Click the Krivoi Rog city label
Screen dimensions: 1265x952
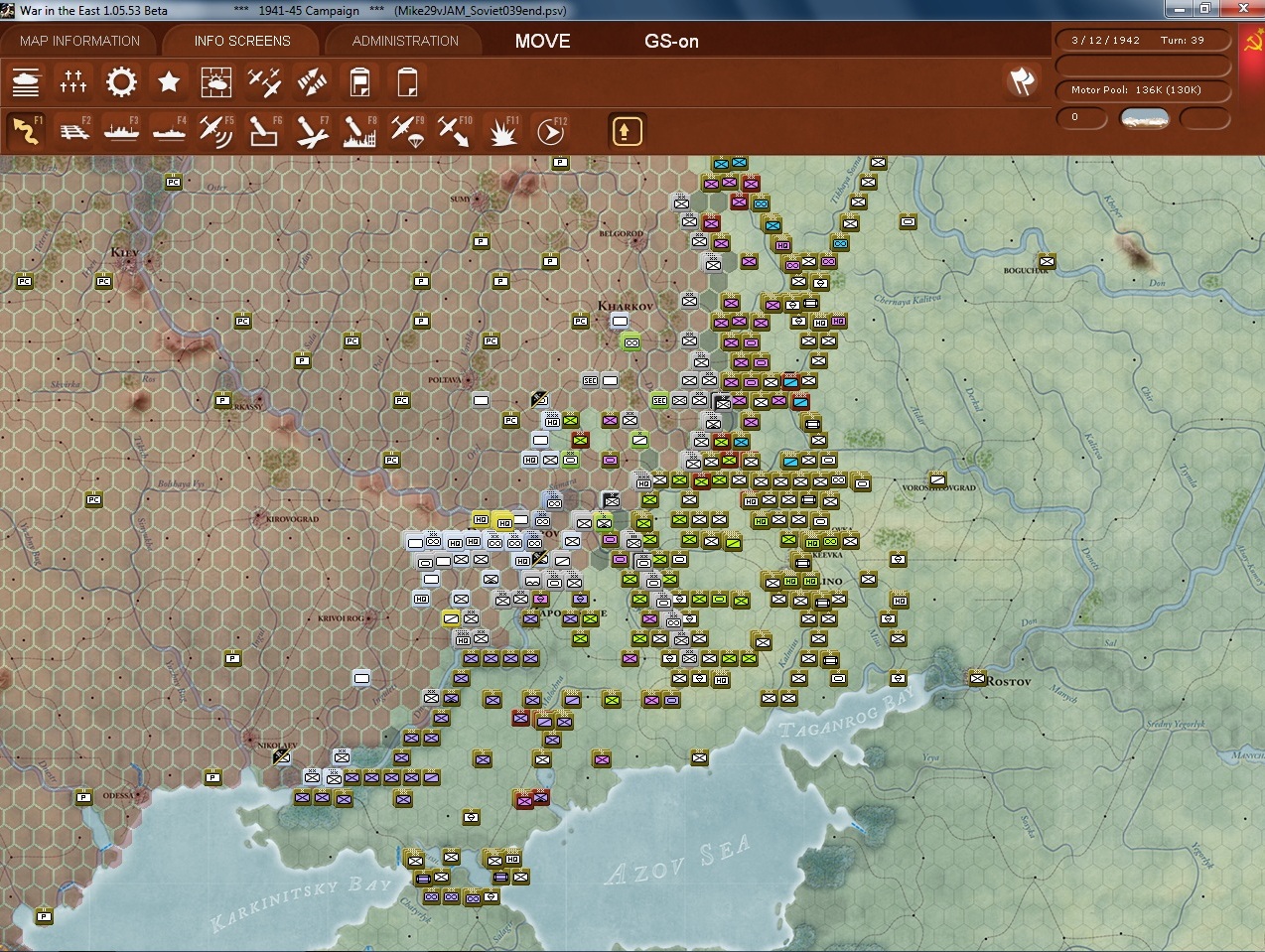tap(341, 618)
